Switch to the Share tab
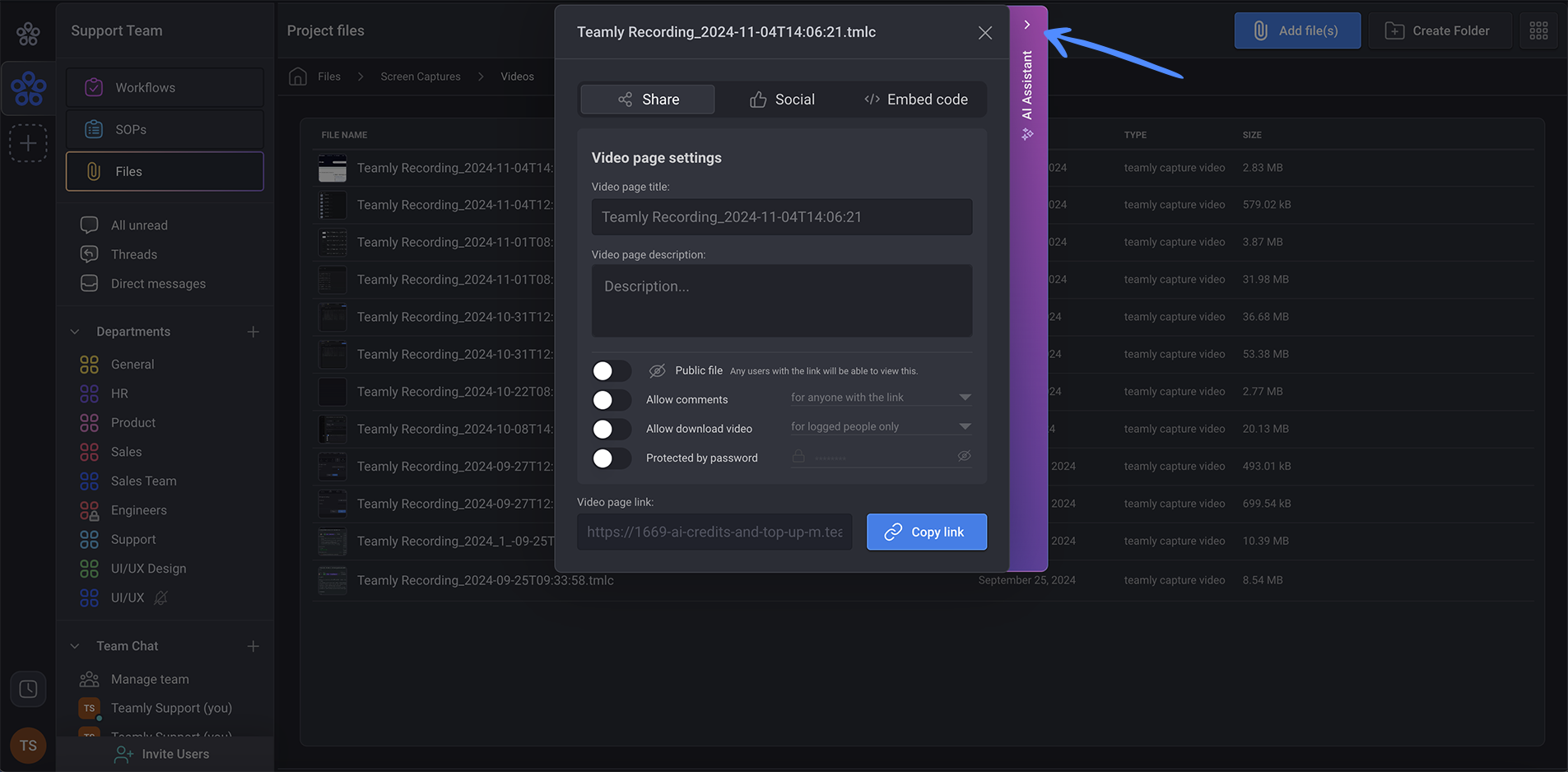The width and height of the screenshot is (1568, 772). pyautogui.click(x=648, y=100)
